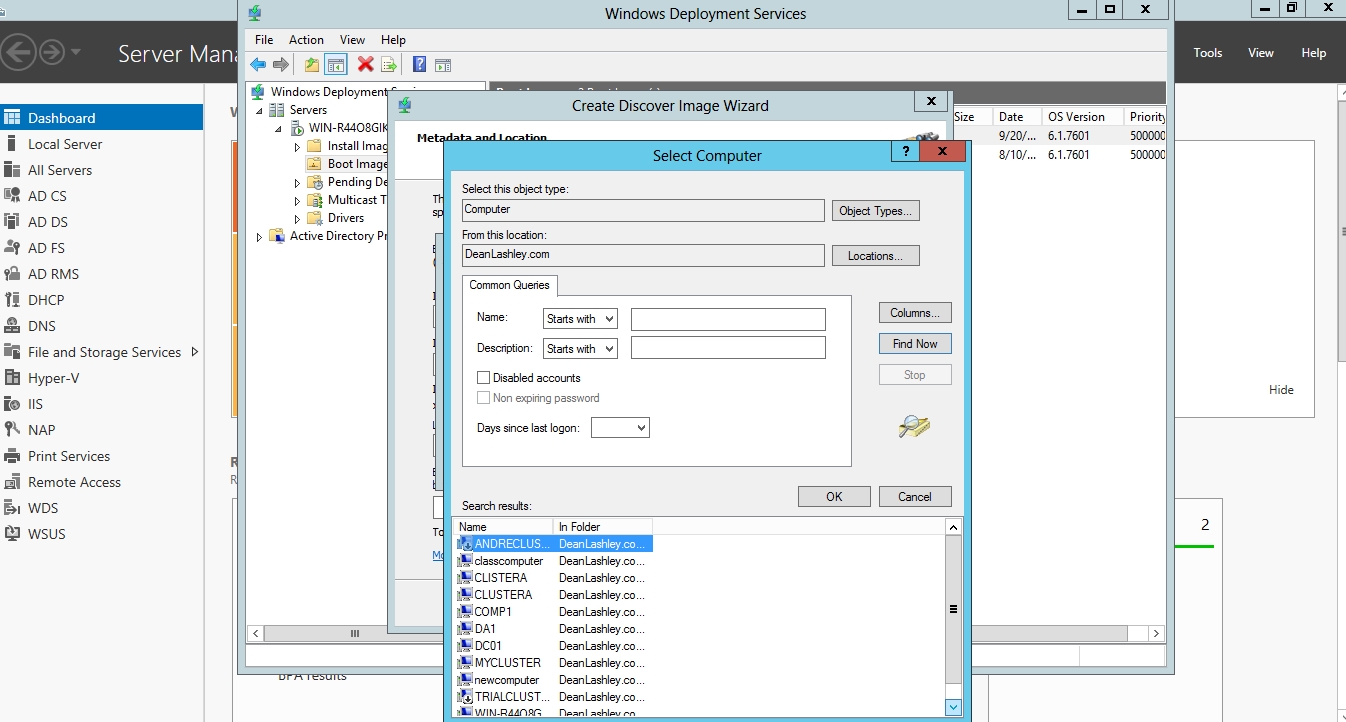The height and width of the screenshot is (722, 1346).
Task: Click the Export List toolbar icon
Action: [389, 65]
